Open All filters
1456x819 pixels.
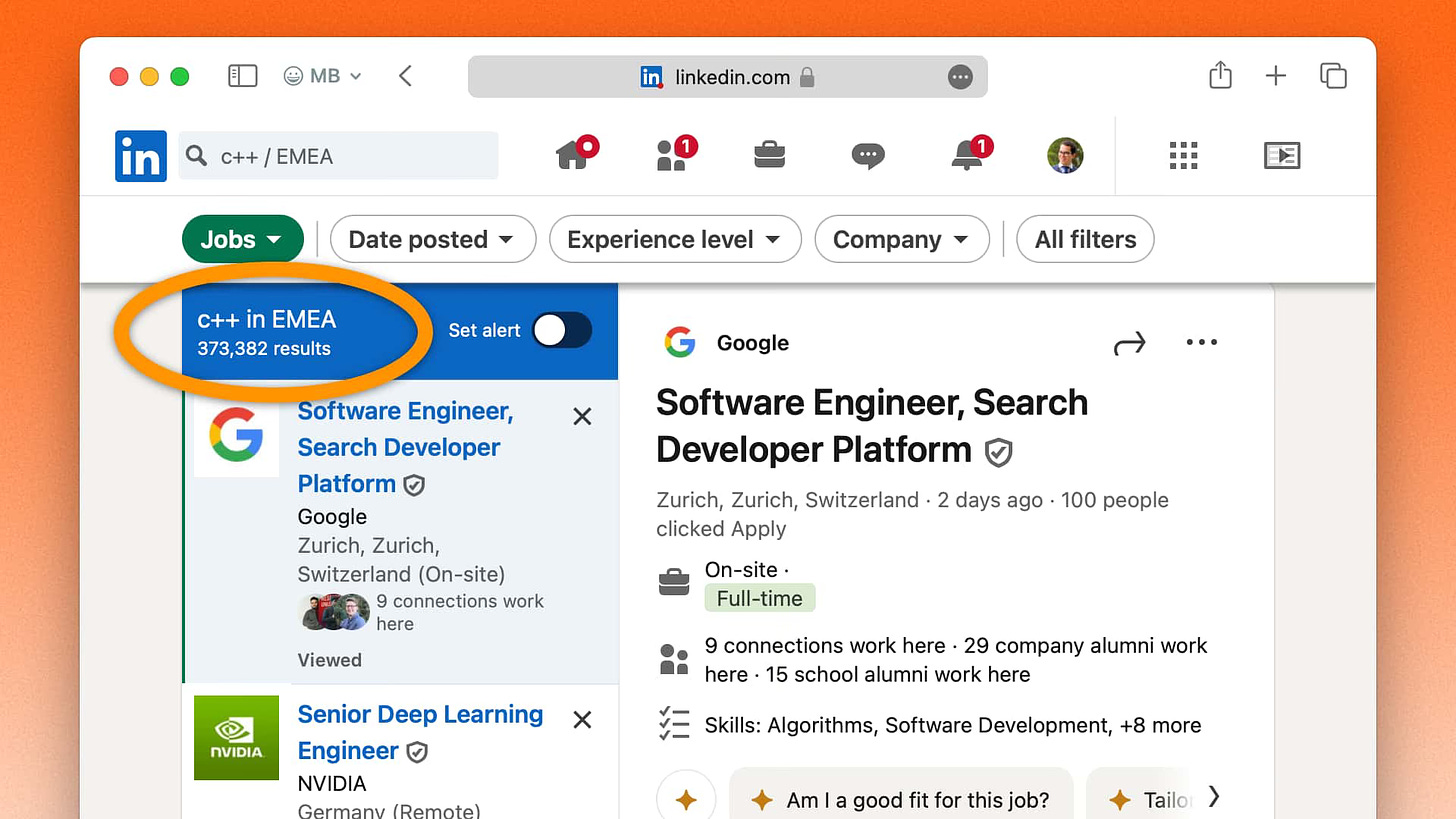[x=1085, y=239]
